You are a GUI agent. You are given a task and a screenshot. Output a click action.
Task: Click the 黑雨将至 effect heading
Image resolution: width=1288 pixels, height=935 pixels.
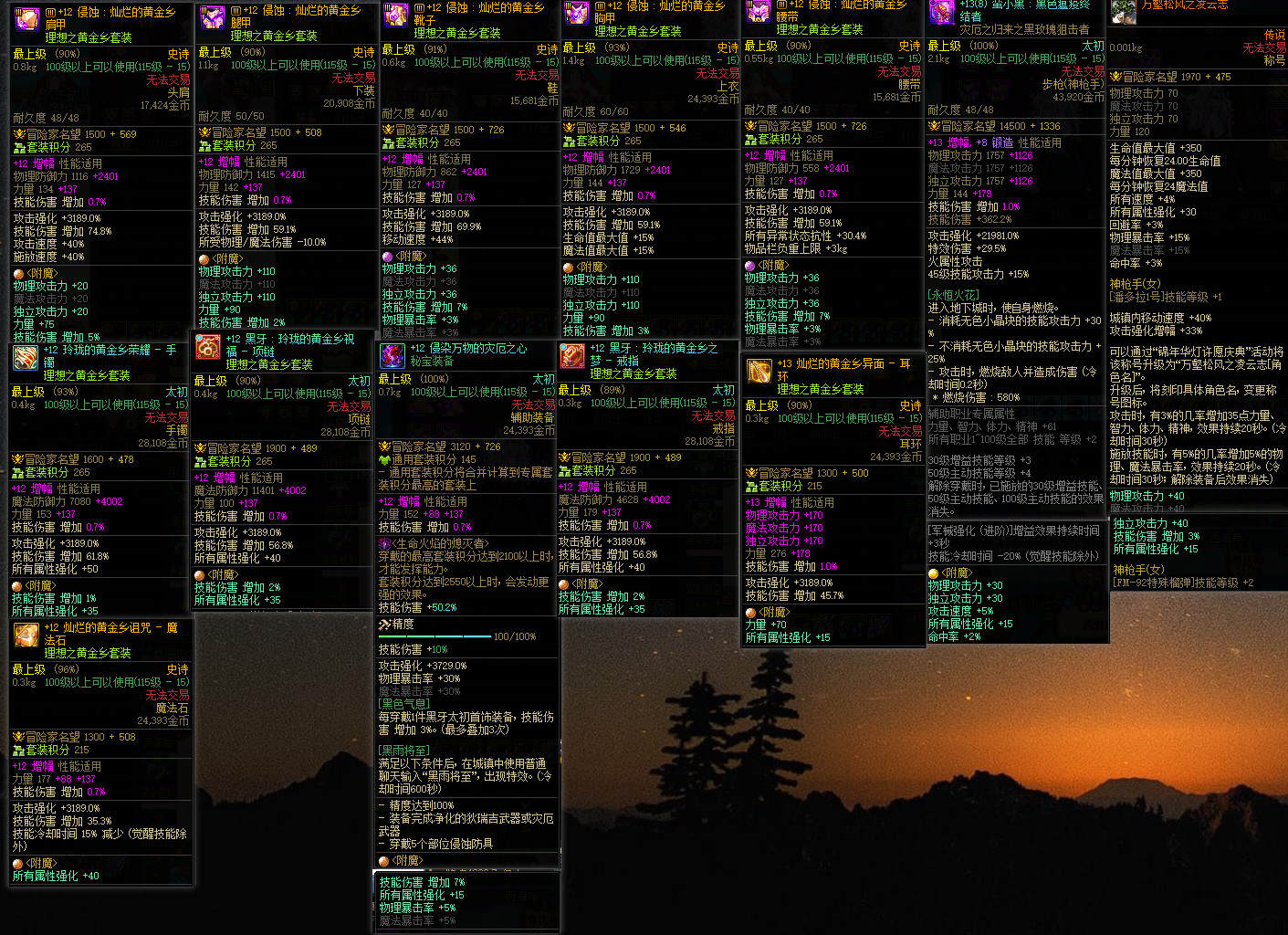[403, 750]
